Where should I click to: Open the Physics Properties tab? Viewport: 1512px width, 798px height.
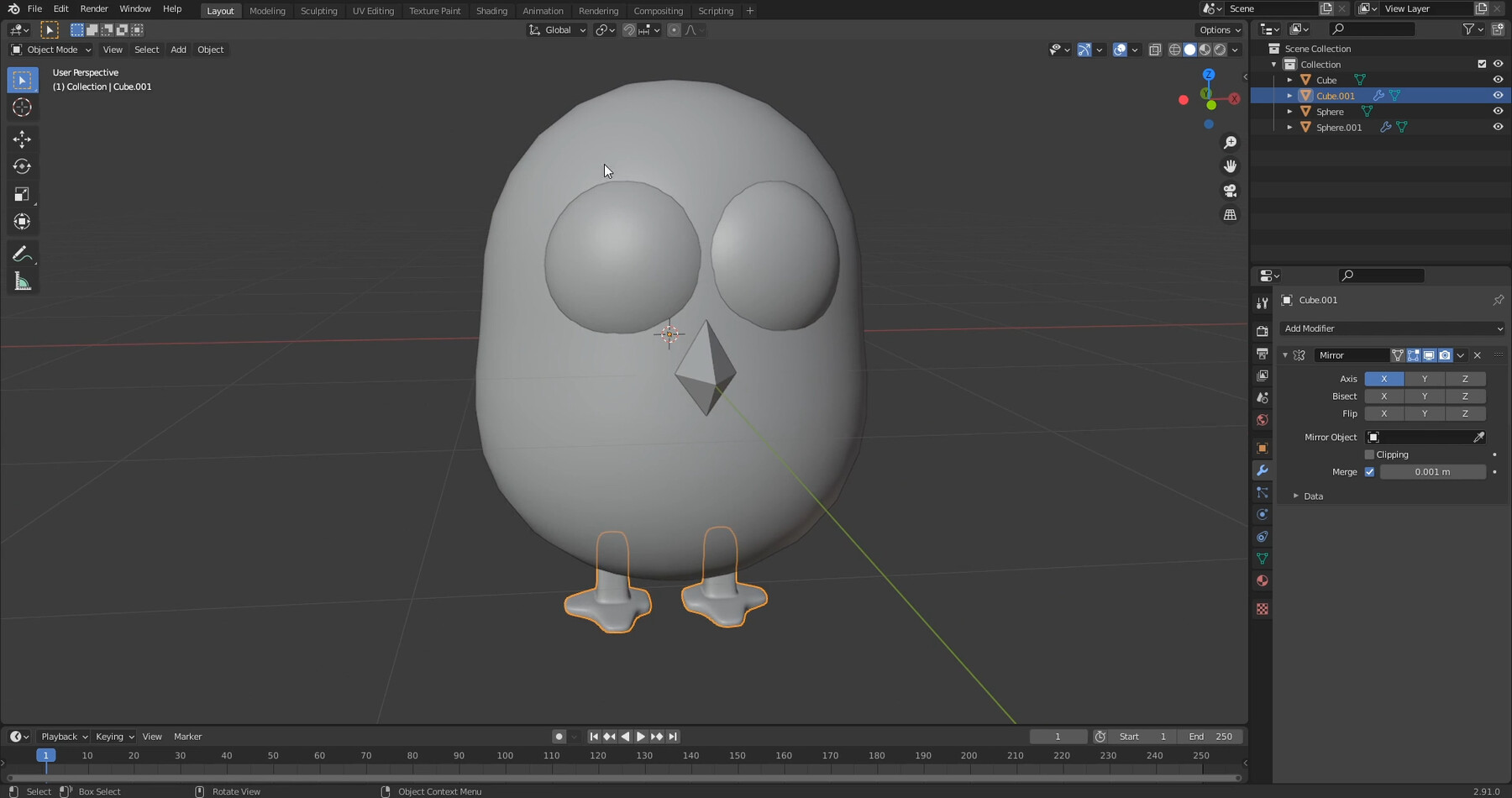pyautogui.click(x=1263, y=515)
